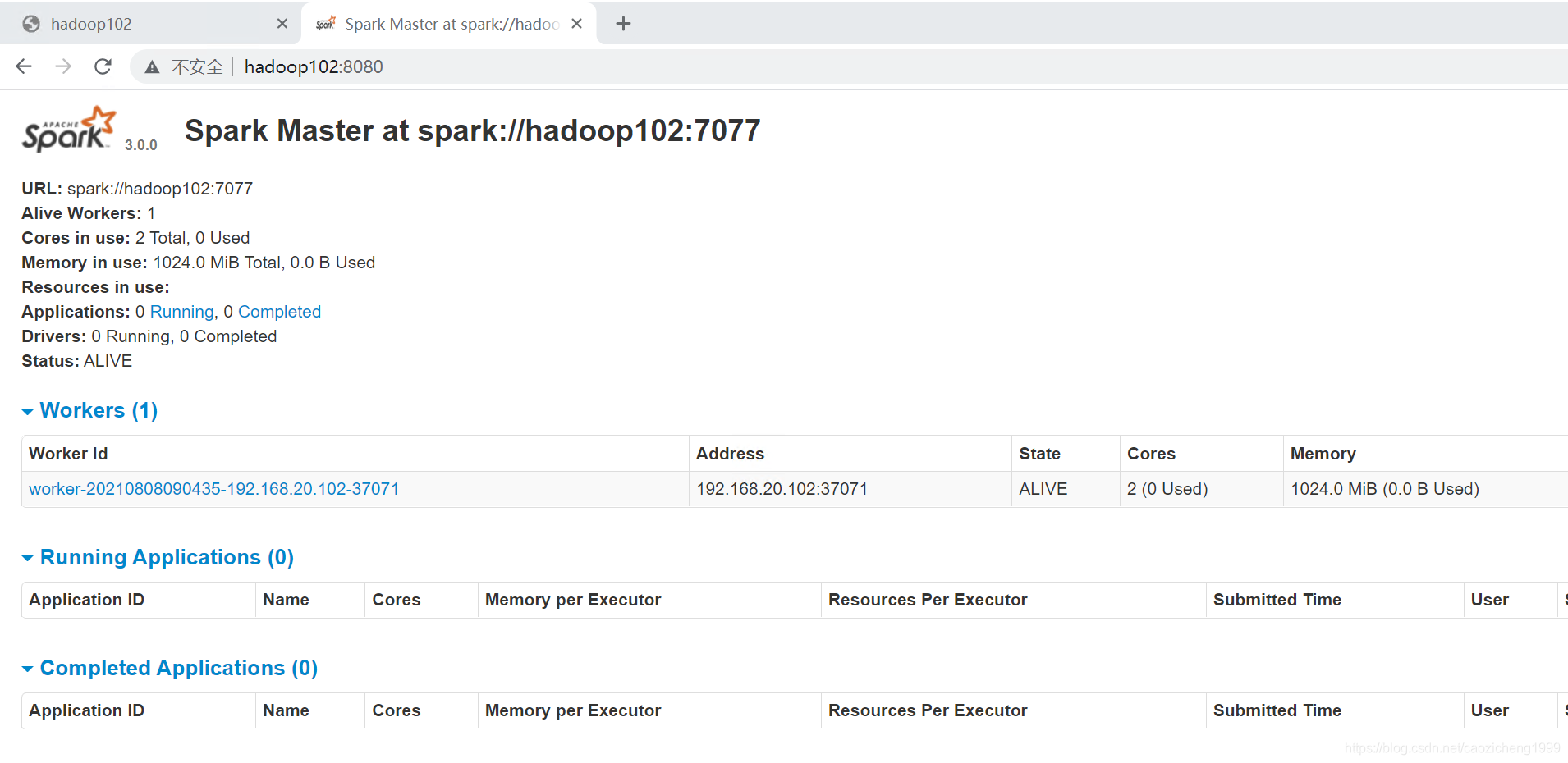Click the Spark version 3.0.0 label
The width and height of the screenshot is (1568, 763).
coord(141,145)
